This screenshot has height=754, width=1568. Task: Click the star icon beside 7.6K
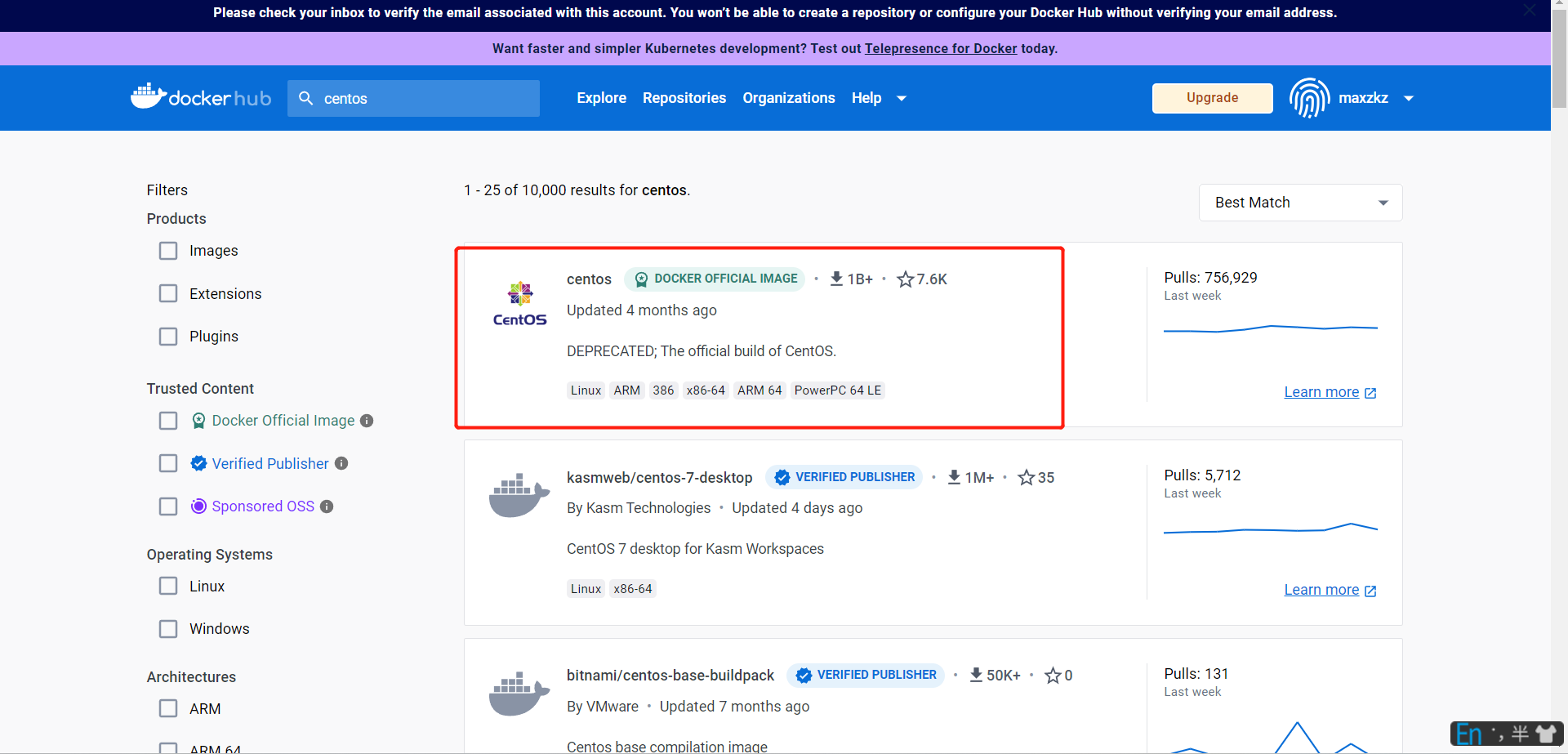coord(905,279)
